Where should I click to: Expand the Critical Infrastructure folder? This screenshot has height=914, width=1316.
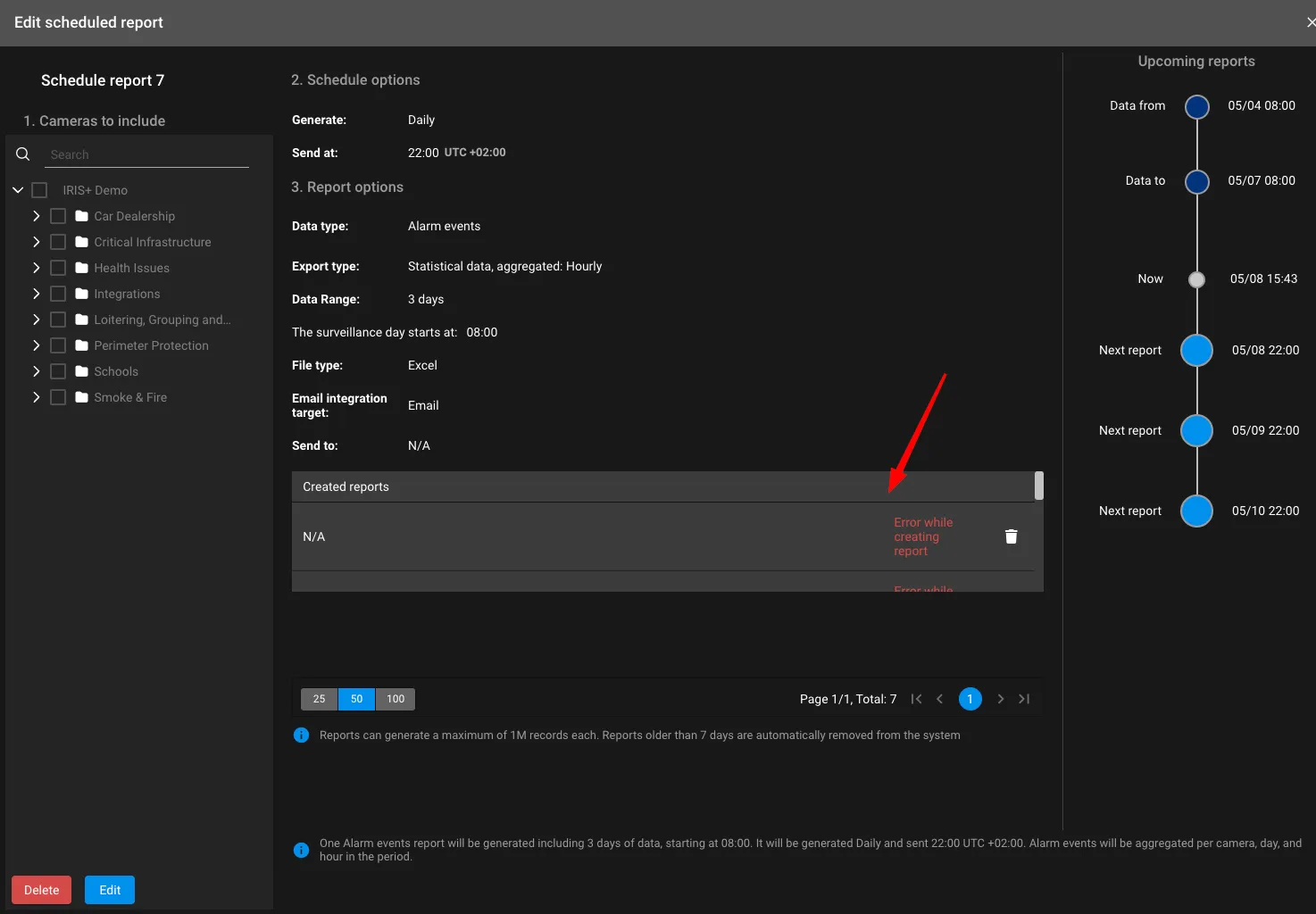coord(36,242)
